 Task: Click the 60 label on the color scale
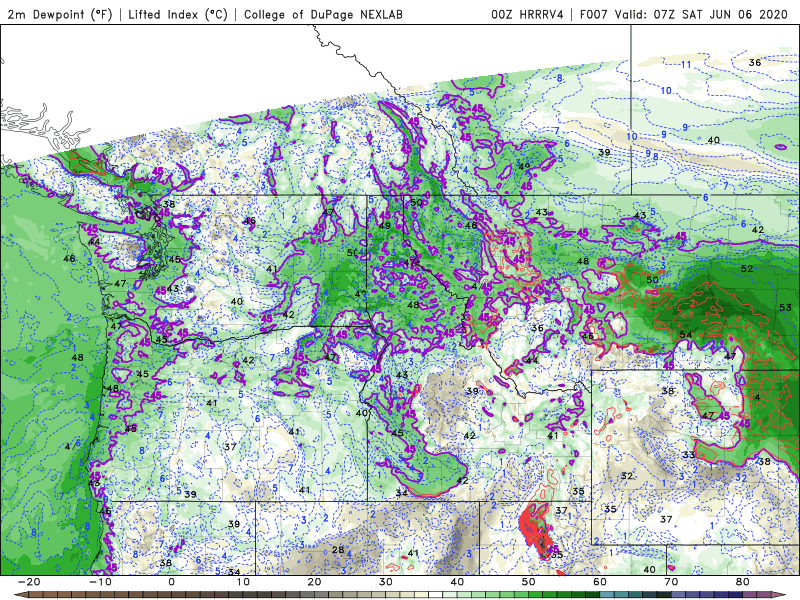[600, 582]
